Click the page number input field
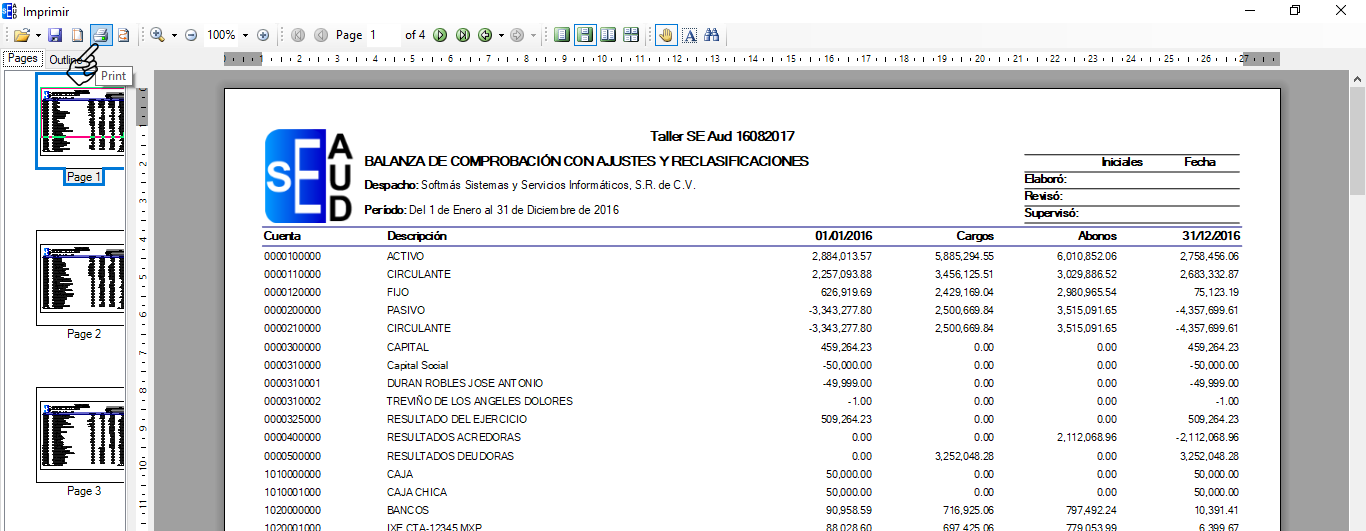Viewport: 1366px width, 531px height. (x=382, y=35)
